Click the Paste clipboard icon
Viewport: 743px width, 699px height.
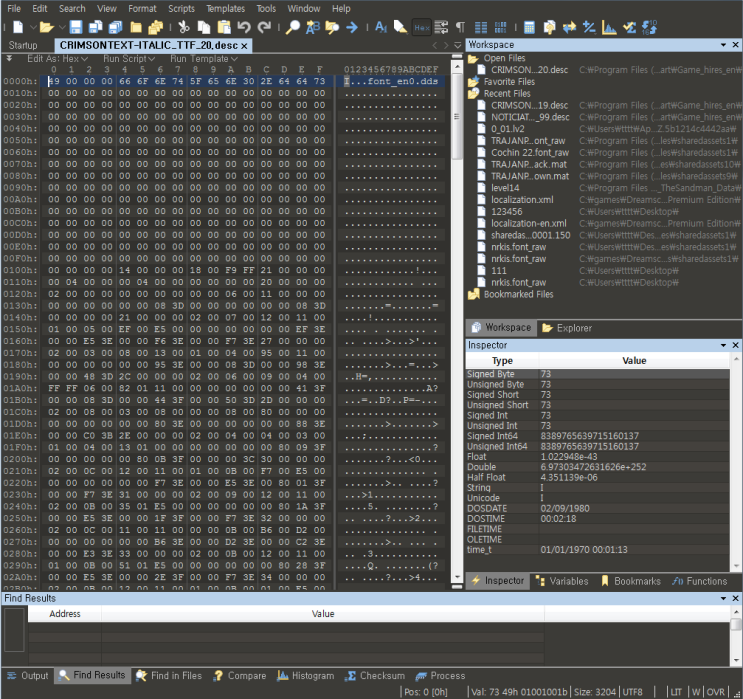pos(223,27)
